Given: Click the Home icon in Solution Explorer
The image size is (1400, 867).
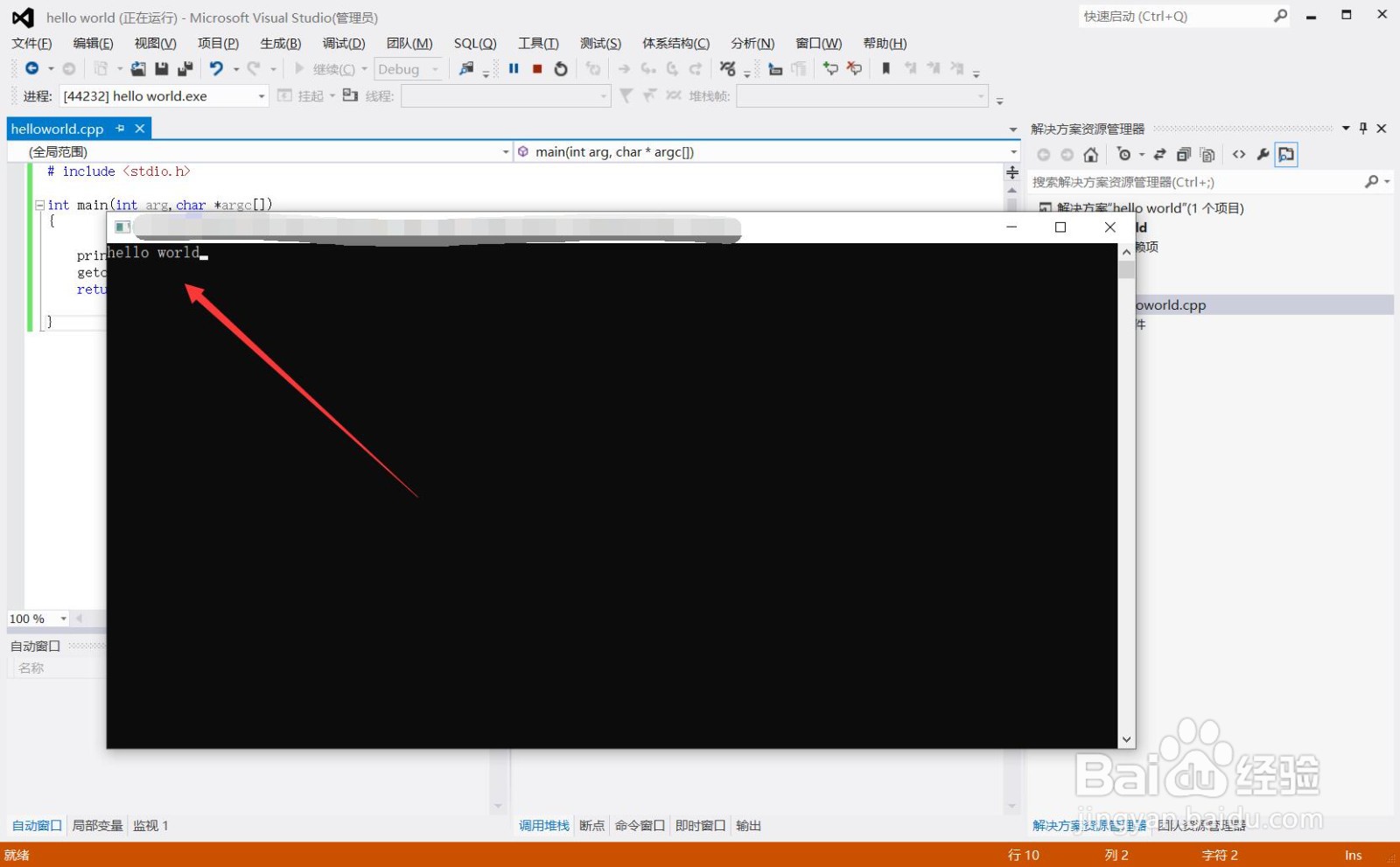Looking at the screenshot, I should click(1090, 155).
